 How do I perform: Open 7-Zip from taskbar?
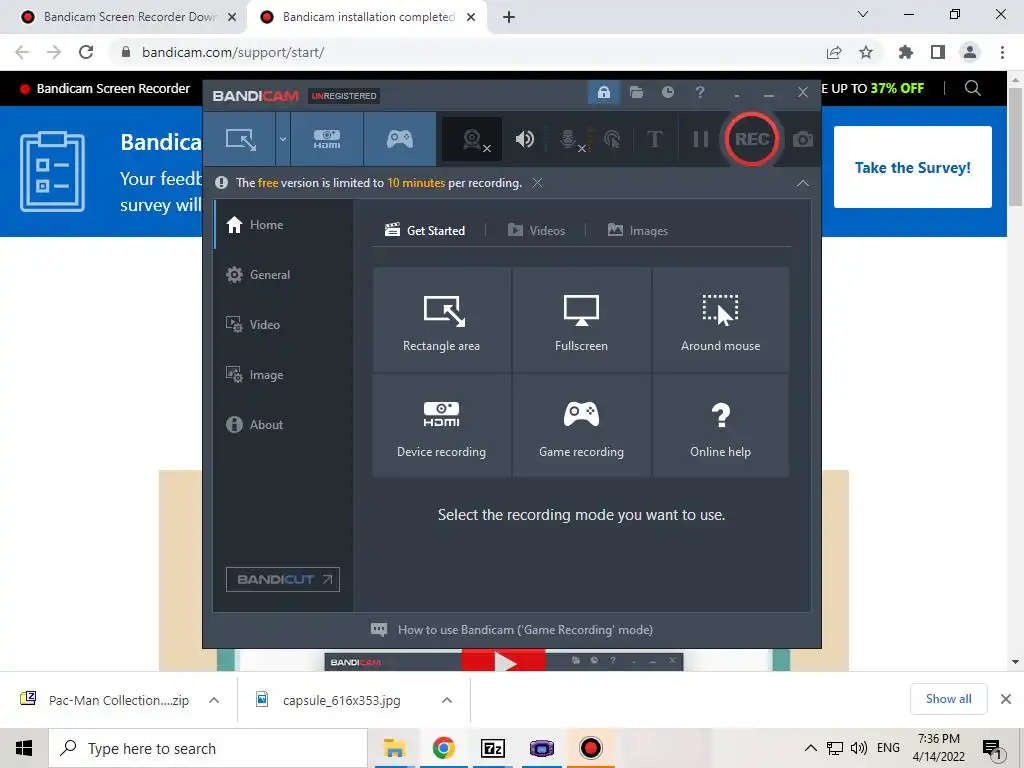coord(493,748)
